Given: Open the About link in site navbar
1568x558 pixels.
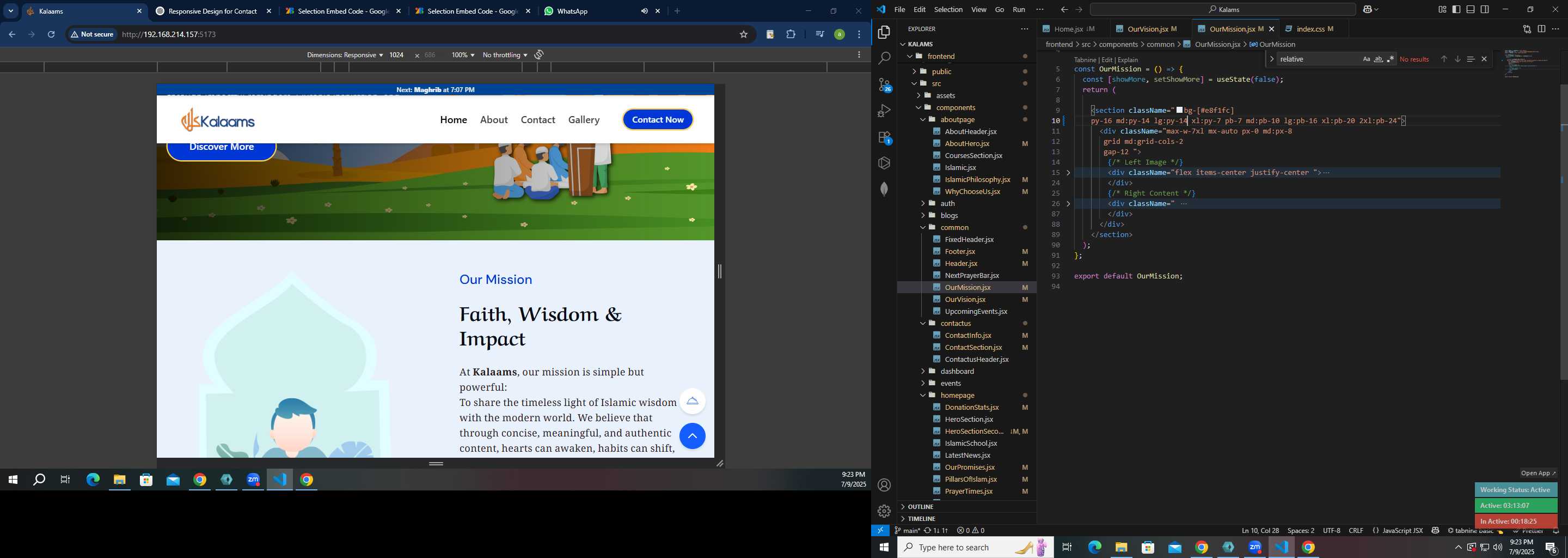Looking at the screenshot, I should (x=494, y=120).
